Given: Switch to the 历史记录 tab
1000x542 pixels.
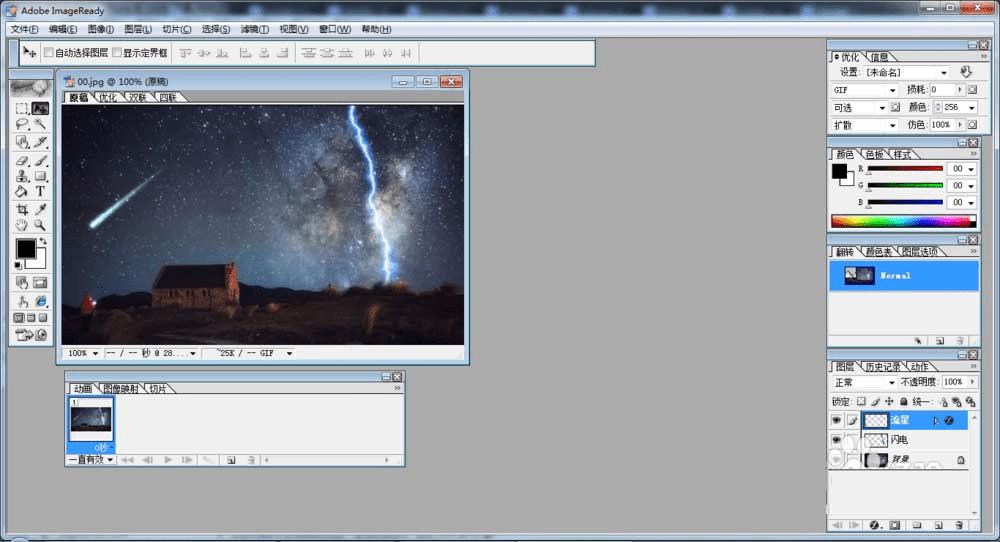Looking at the screenshot, I should click(x=883, y=367).
